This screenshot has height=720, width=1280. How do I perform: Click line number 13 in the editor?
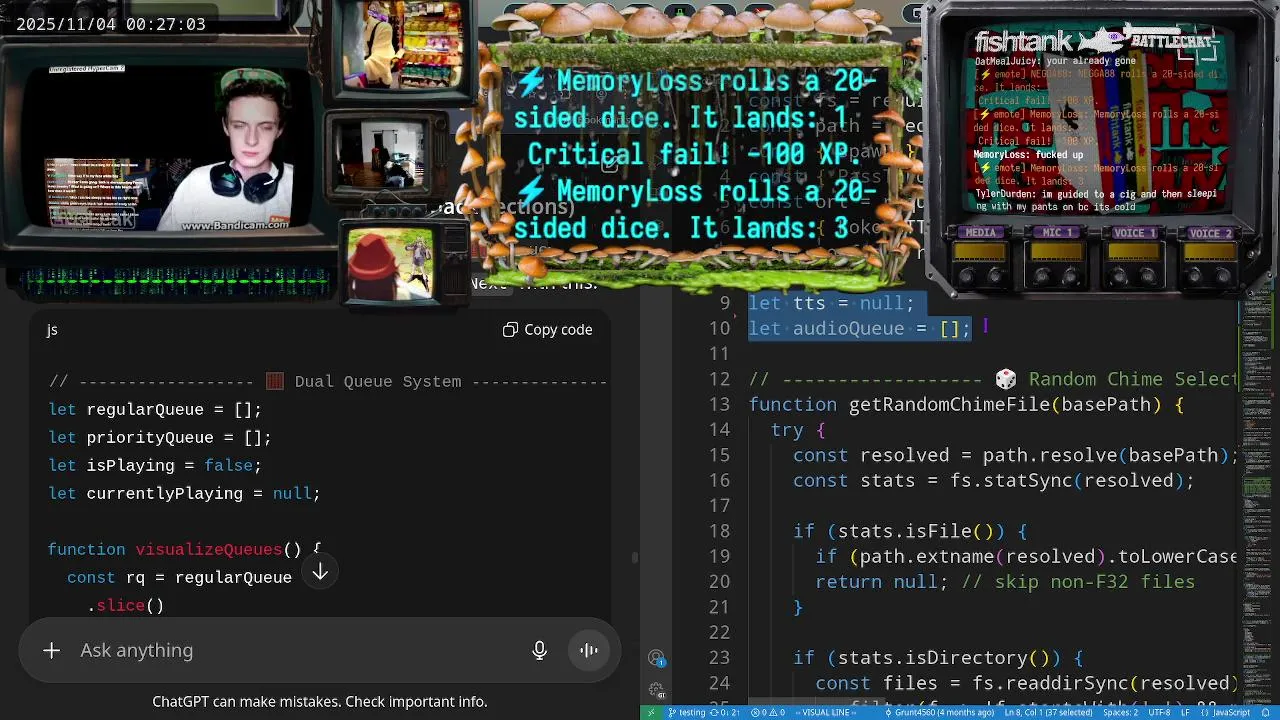(719, 405)
